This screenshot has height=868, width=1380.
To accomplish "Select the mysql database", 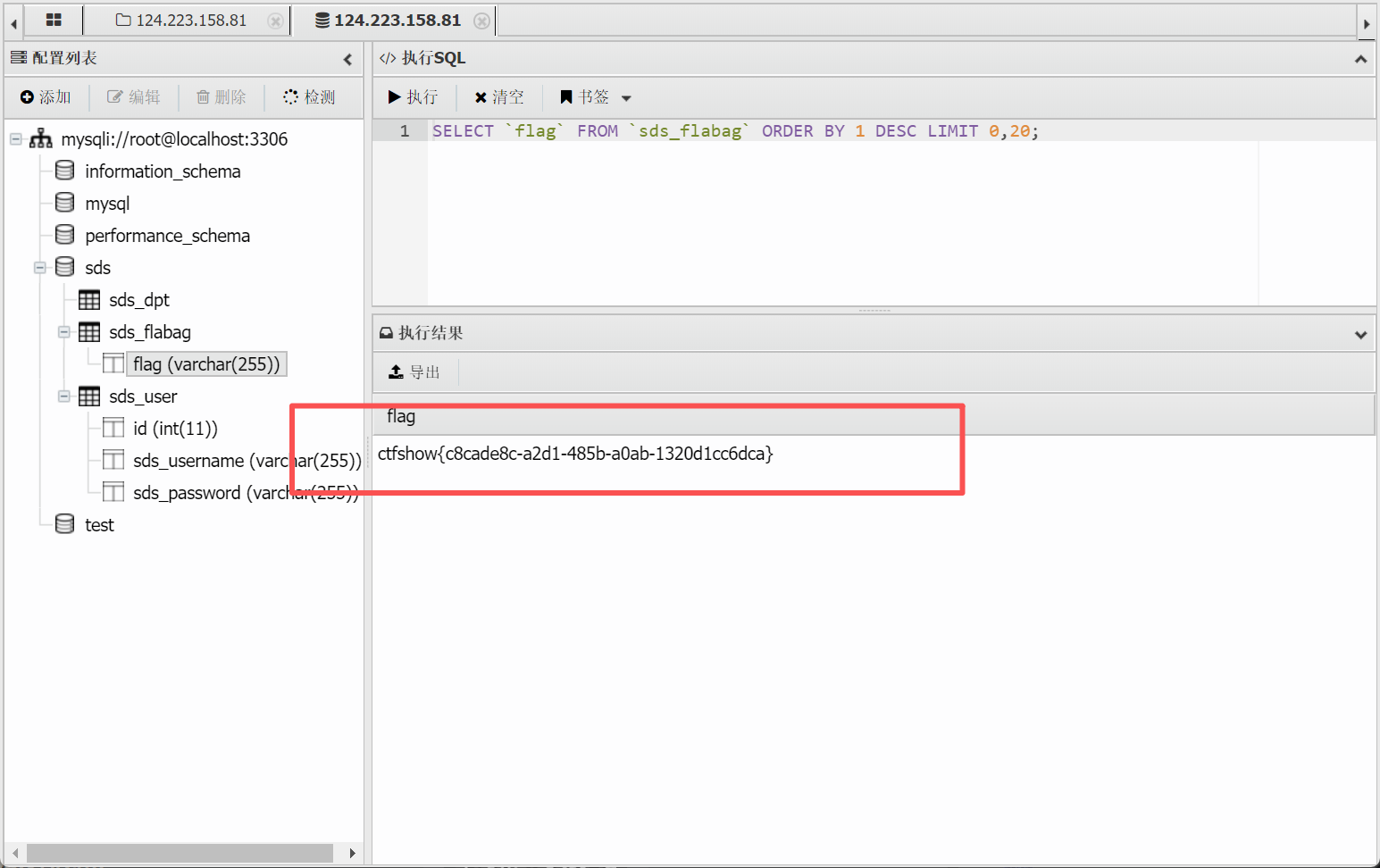I will tap(107, 203).
